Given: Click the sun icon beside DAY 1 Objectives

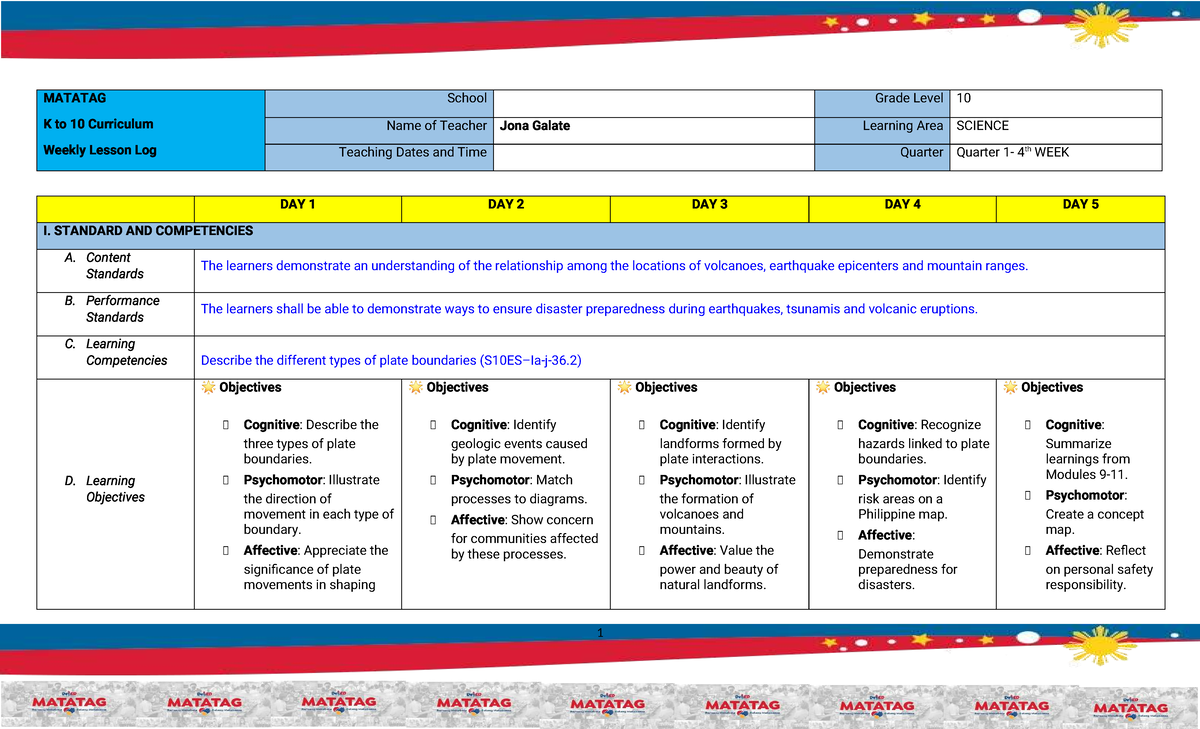Looking at the screenshot, I should 208,387.
